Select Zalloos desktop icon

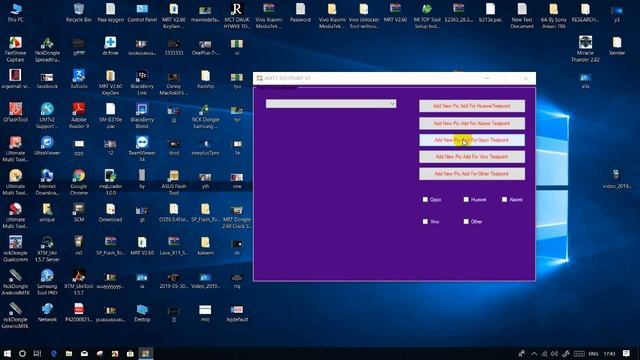(x=79, y=79)
